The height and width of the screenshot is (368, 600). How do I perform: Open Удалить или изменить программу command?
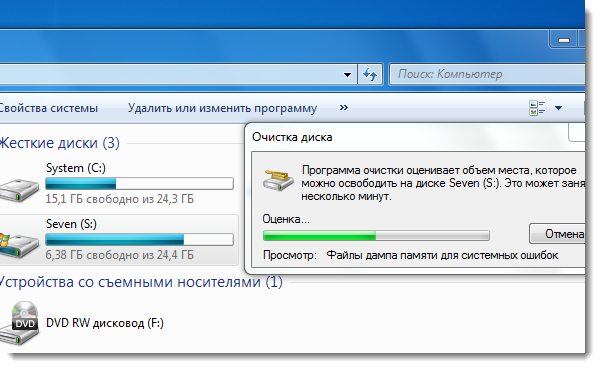tap(222, 108)
